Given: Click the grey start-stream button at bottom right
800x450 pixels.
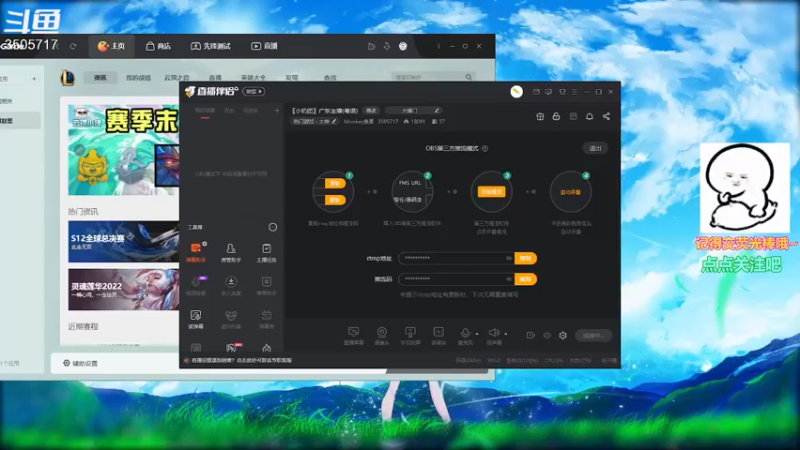Looking at the screenshot, I should (x=593, y=335).
